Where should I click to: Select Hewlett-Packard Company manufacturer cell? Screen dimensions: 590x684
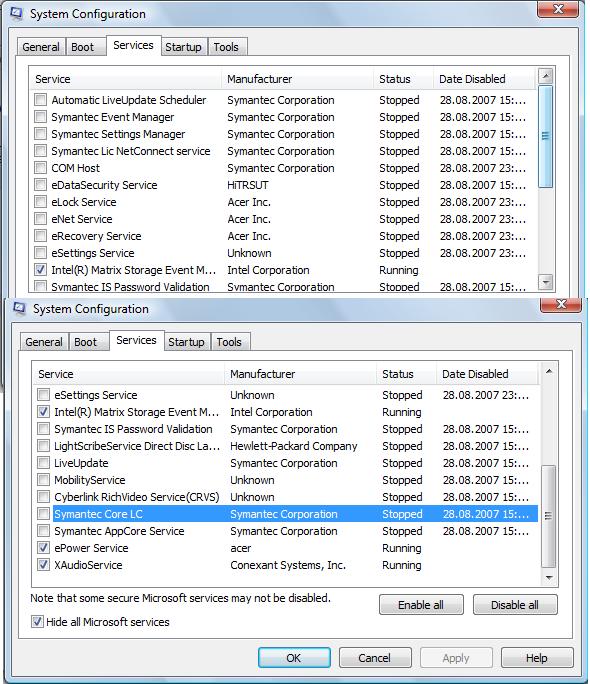tap(293, 445)
